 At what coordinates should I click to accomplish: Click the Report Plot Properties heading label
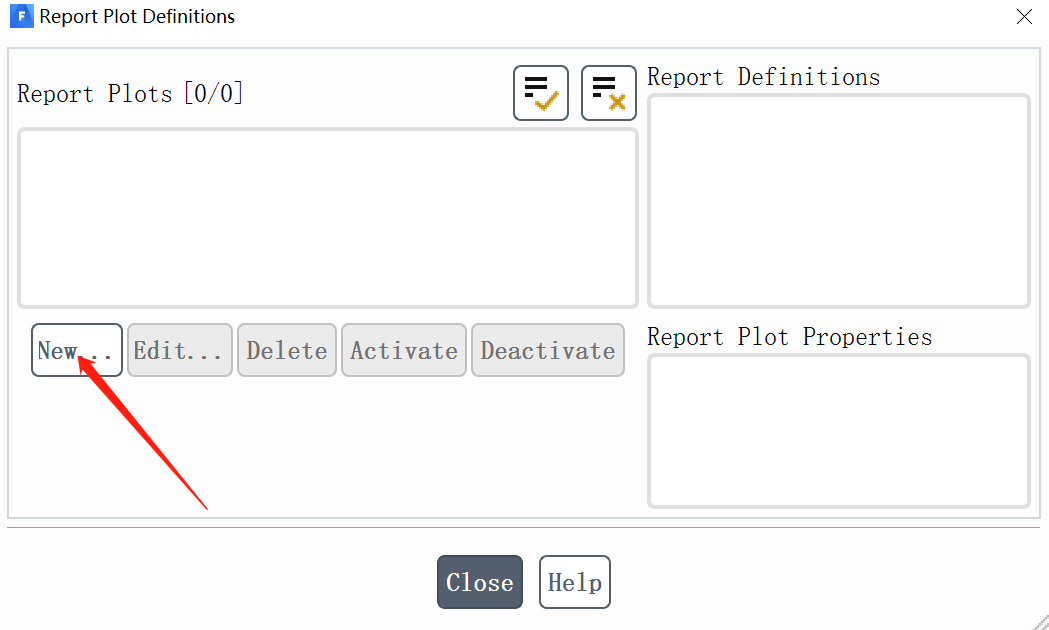point(790,337)
